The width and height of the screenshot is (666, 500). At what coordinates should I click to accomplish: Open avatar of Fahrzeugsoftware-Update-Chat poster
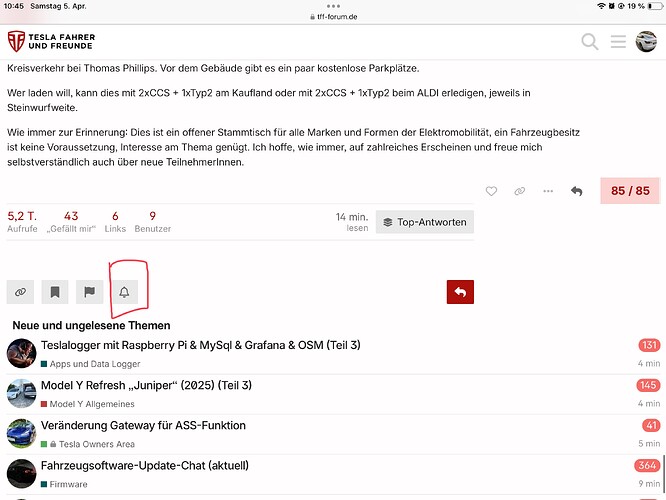click(x=21, y=474)
